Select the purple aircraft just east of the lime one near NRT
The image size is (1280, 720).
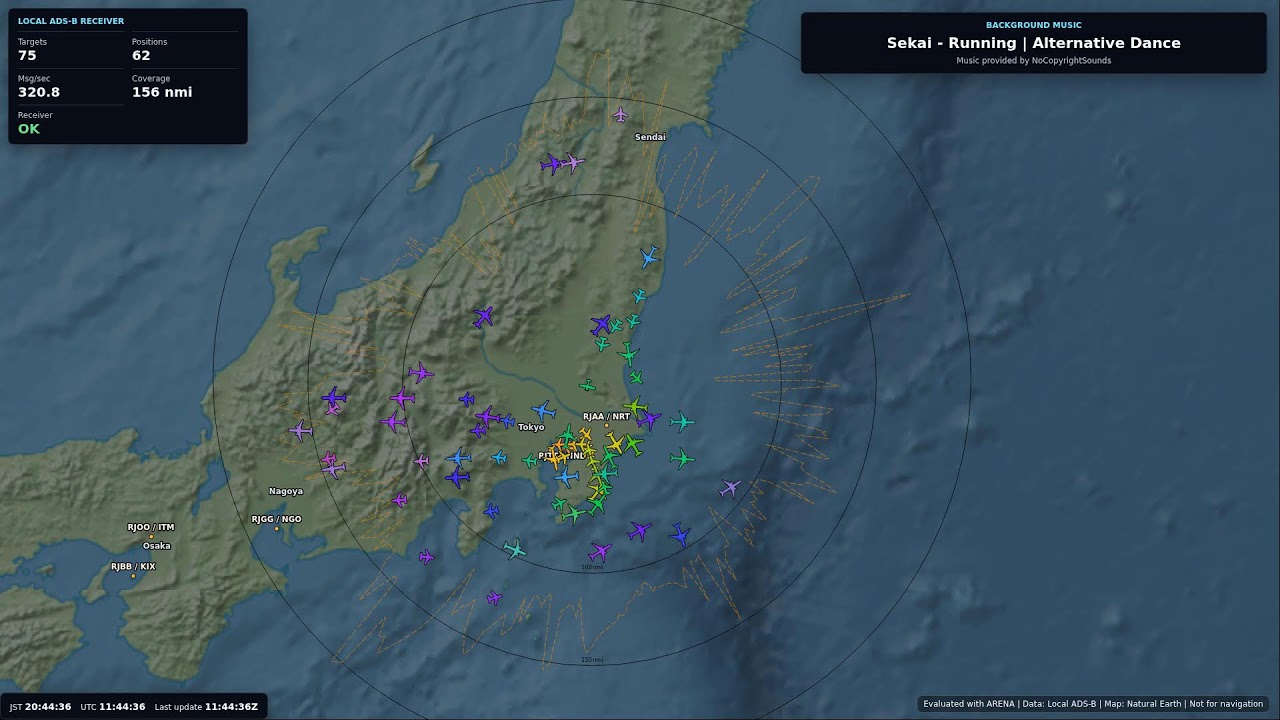pyautogui.click(x=649, y=419)
